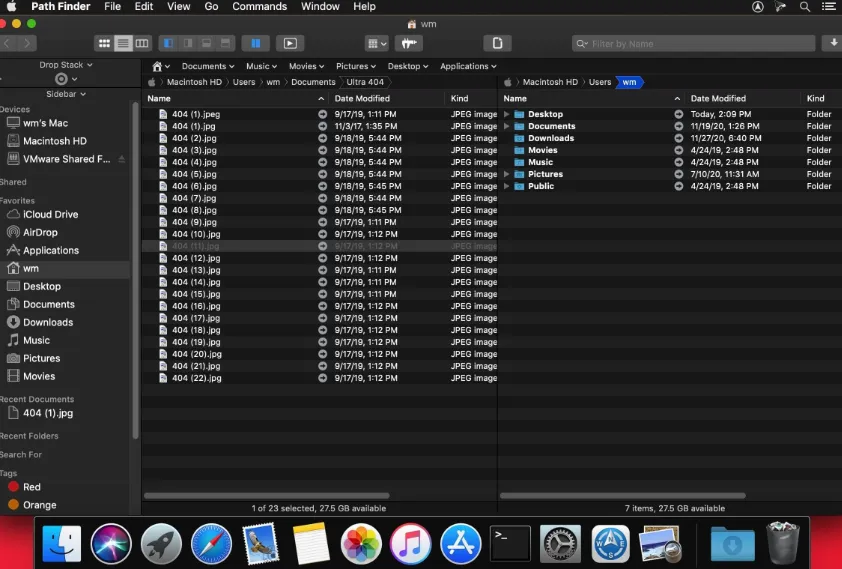Toggle the bottom shelf panel

tap(206, 43)
